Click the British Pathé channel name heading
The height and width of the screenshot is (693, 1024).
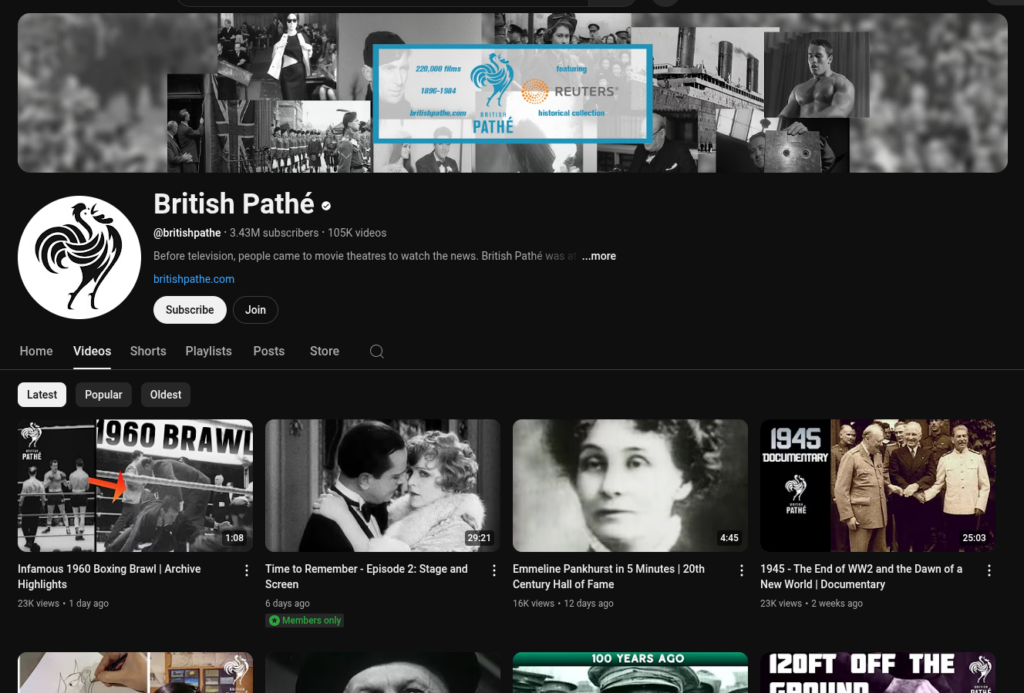point(234,204)
